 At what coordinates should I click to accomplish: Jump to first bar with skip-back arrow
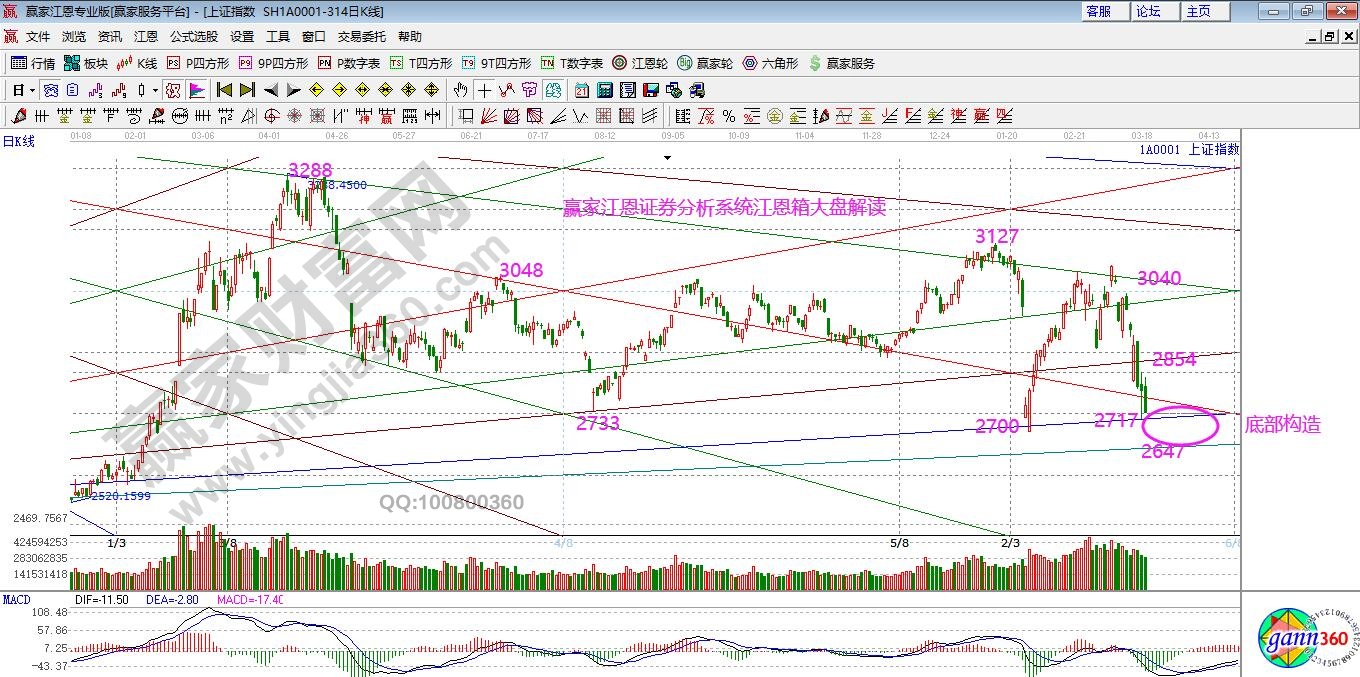(225, 90)
